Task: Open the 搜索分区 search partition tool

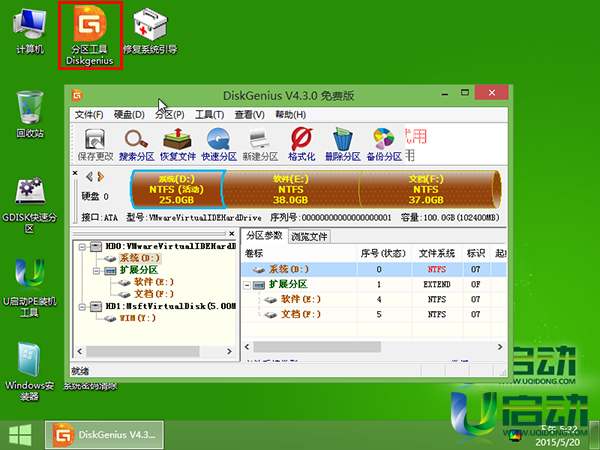Action: coord(136,145)
